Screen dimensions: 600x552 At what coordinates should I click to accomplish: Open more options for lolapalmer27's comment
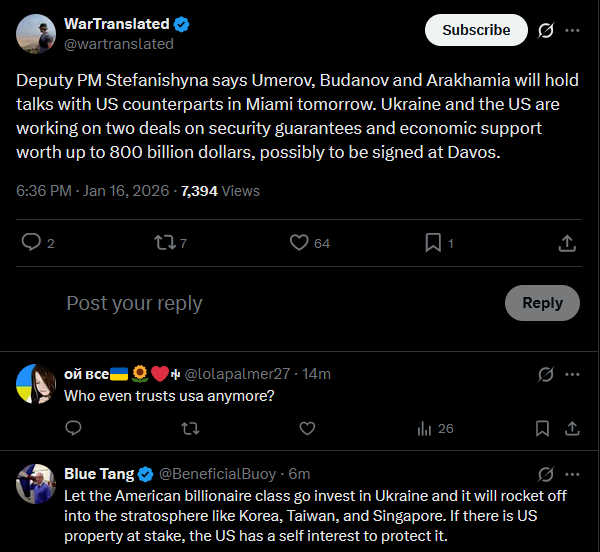(x=572, y=374)
